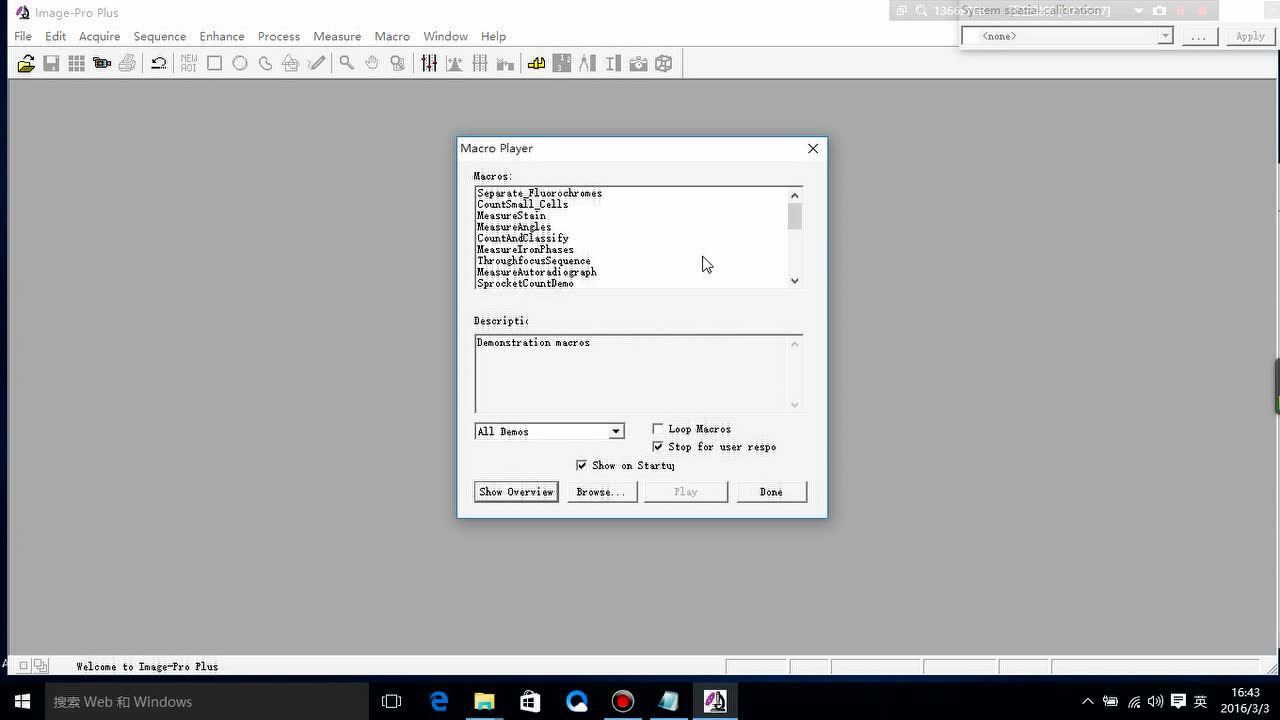This screenshot has width=1280, height=720.
Task: Open the video capture camera icon
Action: pos(101,64)
